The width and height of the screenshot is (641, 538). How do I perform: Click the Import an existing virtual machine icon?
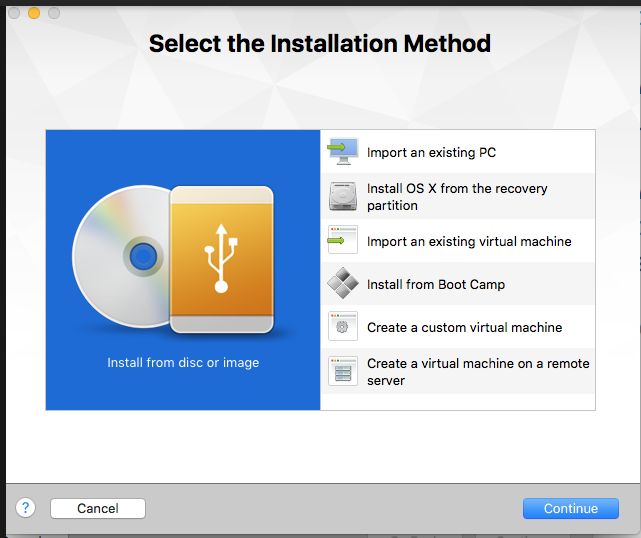click(x=343, y=240)
